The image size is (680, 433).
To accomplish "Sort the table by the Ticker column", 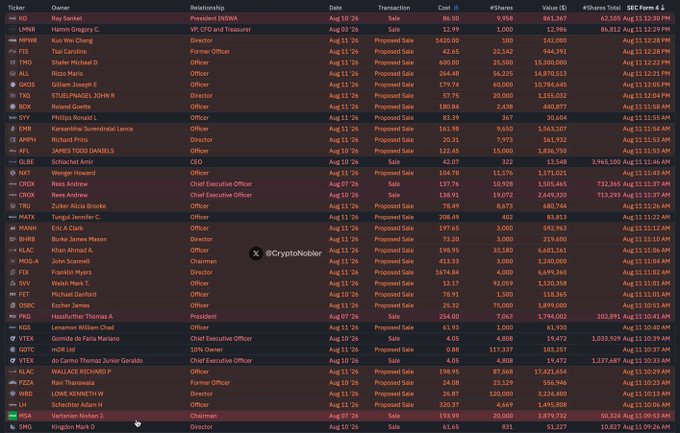I will tap(16, 8).
